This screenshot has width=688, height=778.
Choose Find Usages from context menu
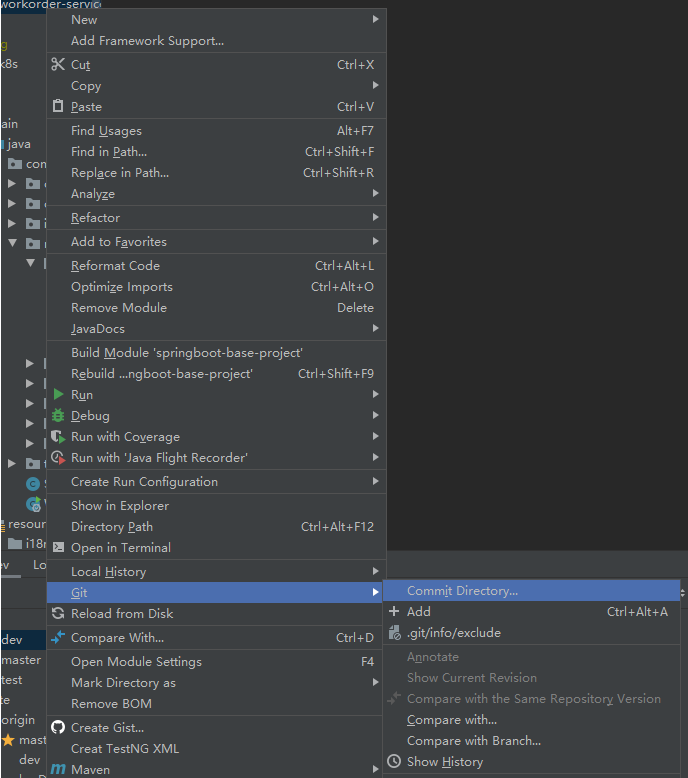[x=106, y=131]
